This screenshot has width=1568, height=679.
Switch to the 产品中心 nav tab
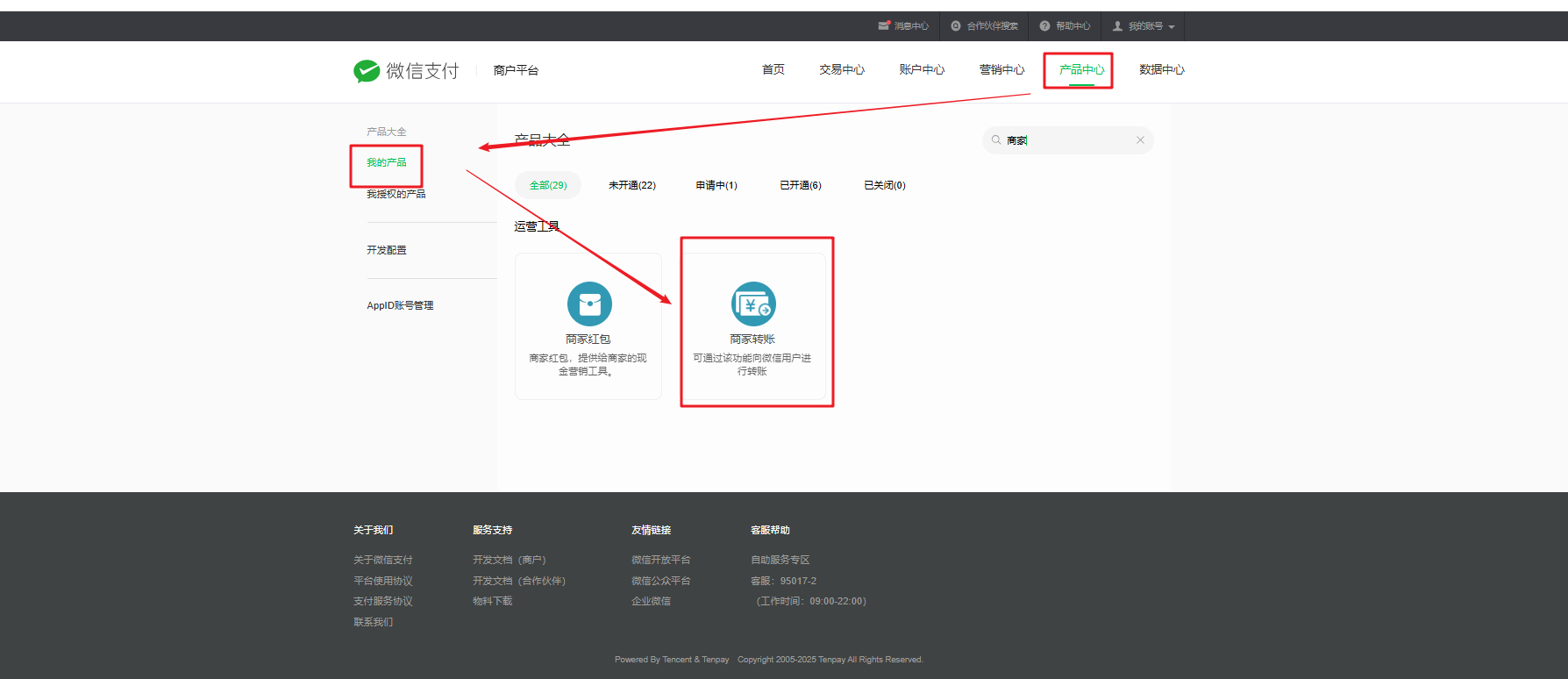coord(1081,70)
